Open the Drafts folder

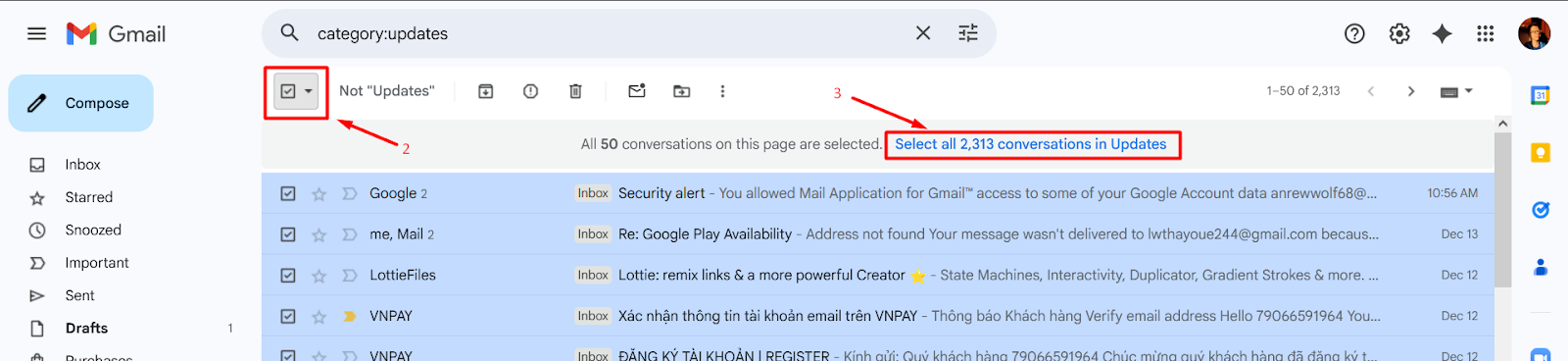[86, 328]
